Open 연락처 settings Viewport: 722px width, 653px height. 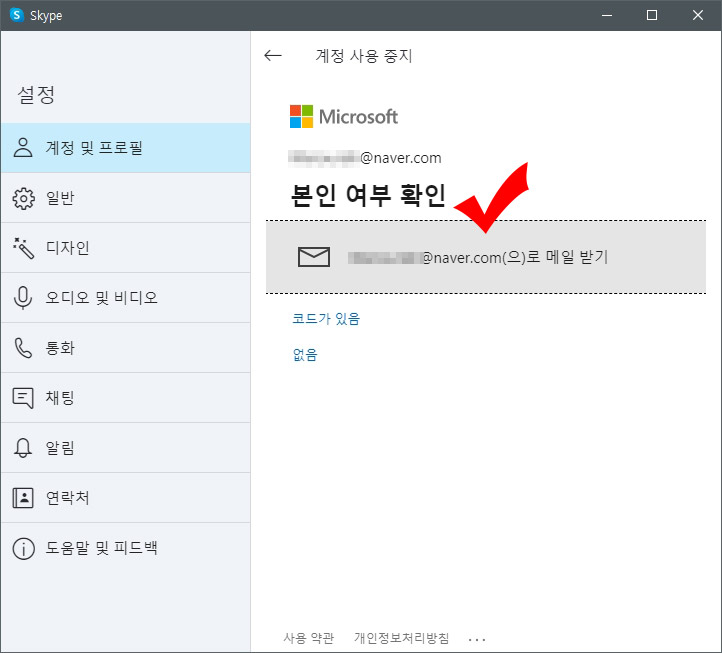point(126,498)
